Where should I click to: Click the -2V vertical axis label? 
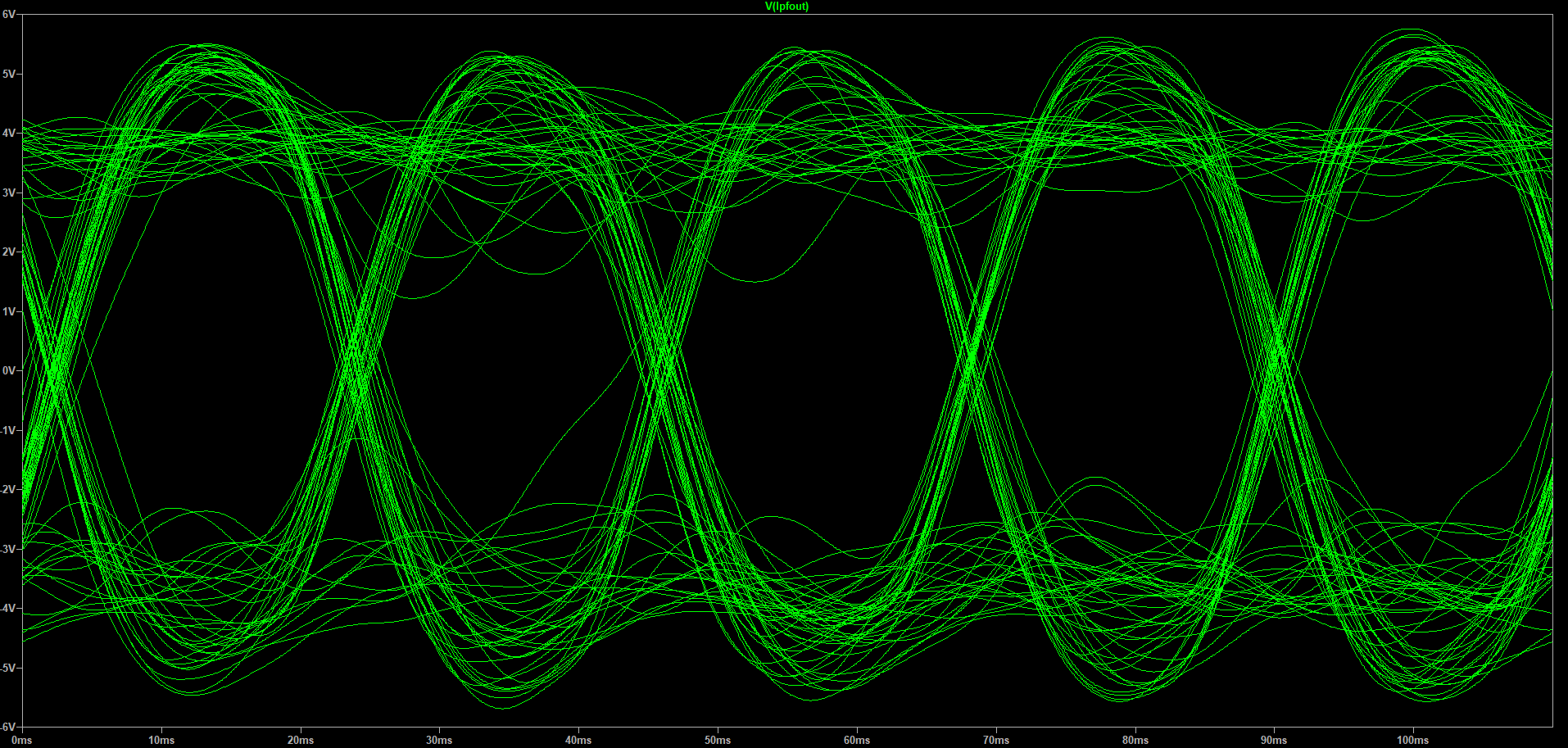click(7, 489)
